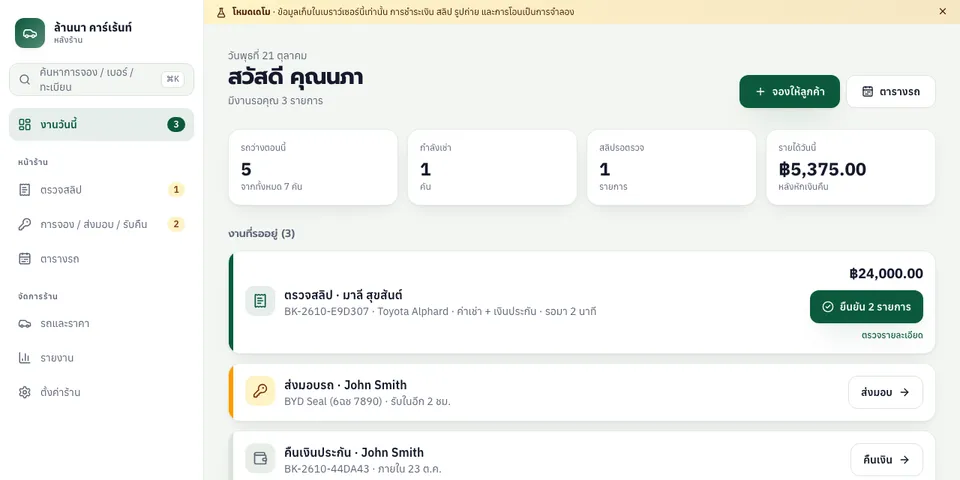Click คืนเงินประกัน · John Smith title
The width and height of the screenshot is (960, 480).
(354, 452)
